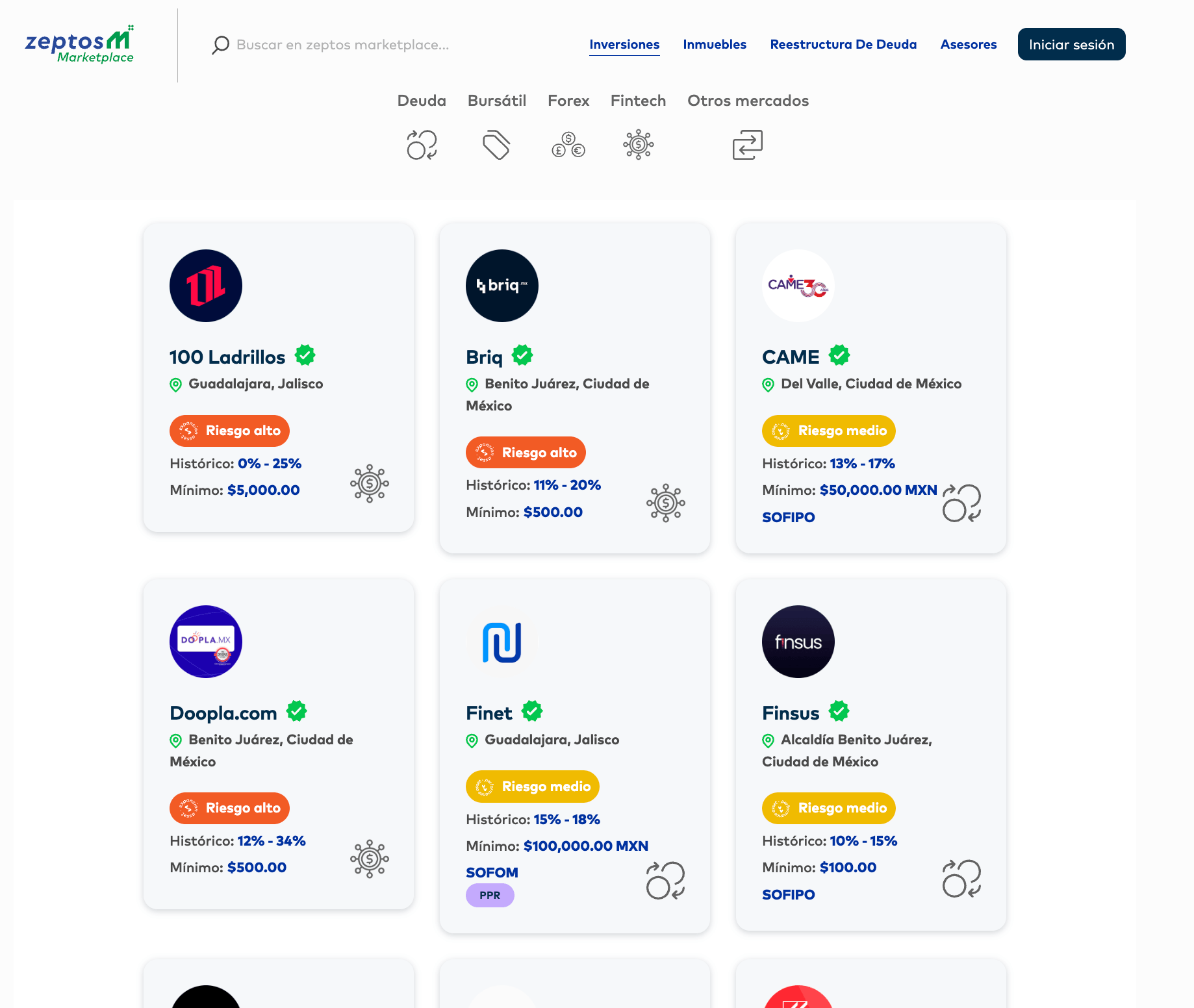Open the CAME title link
This screenshot has width=1194, height=1008.
[791, 357]
